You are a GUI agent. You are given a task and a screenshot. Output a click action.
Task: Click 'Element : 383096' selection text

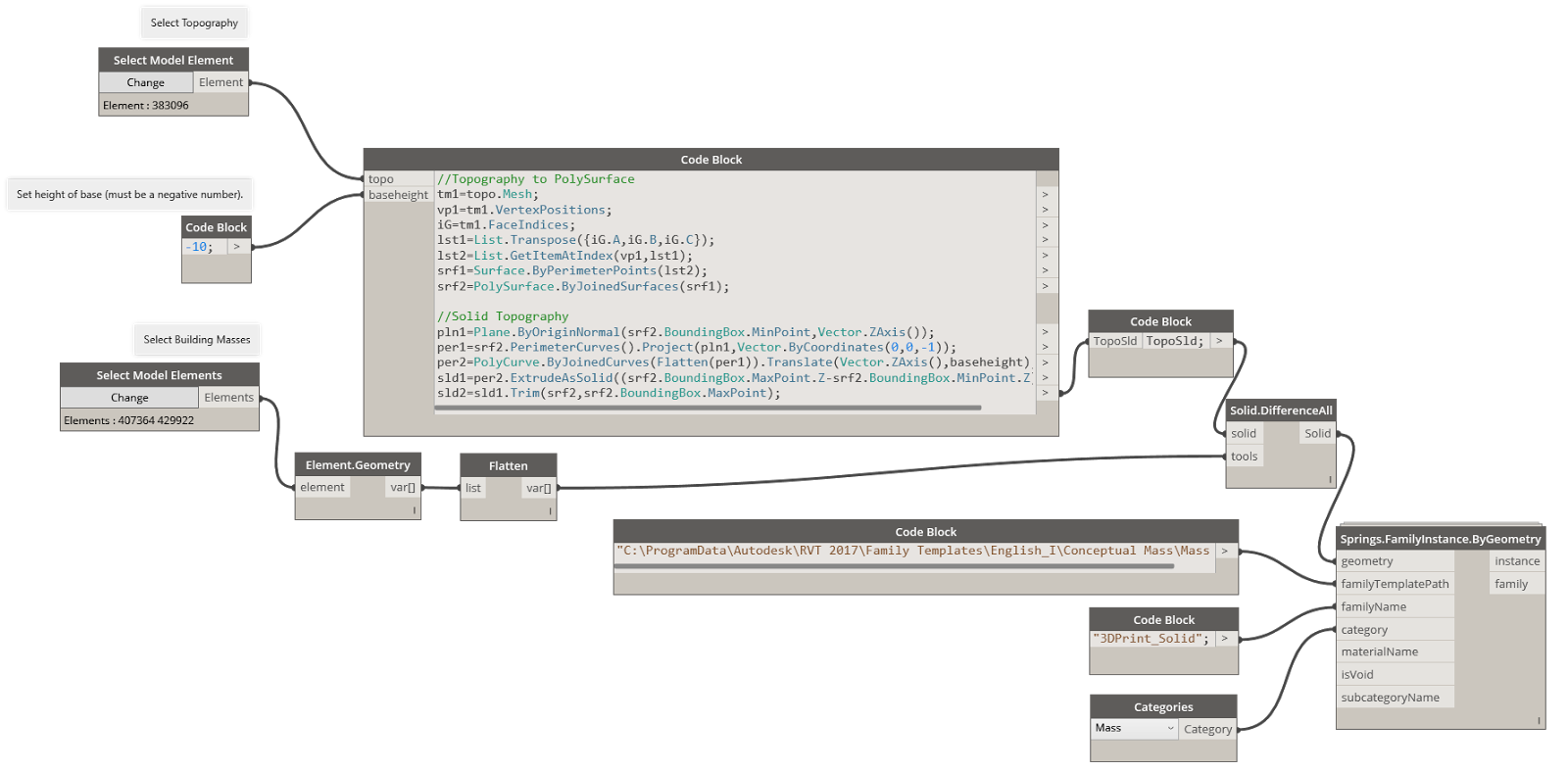(146, 105)
